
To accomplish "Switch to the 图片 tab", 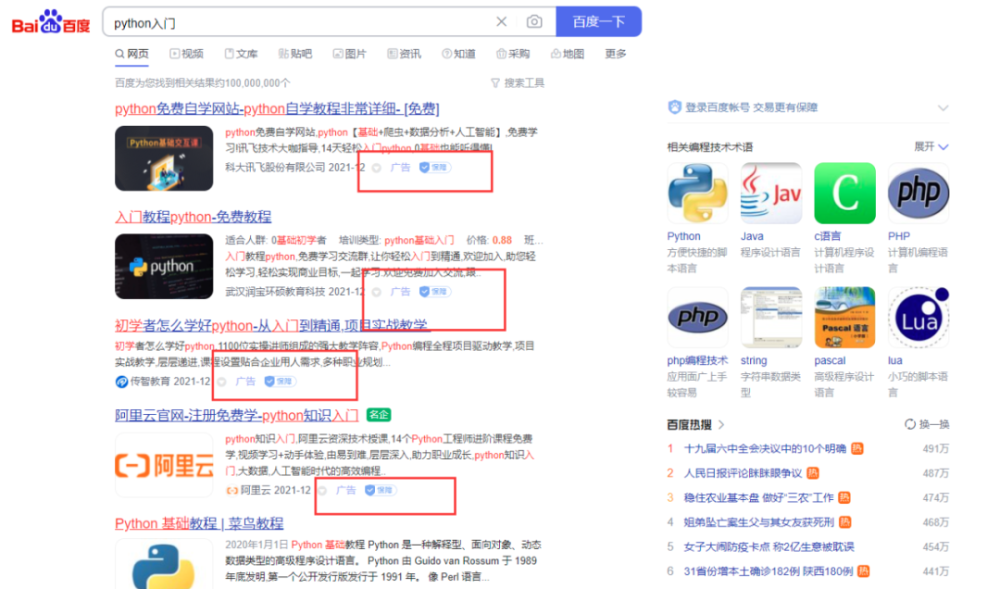I will [349, 54].
